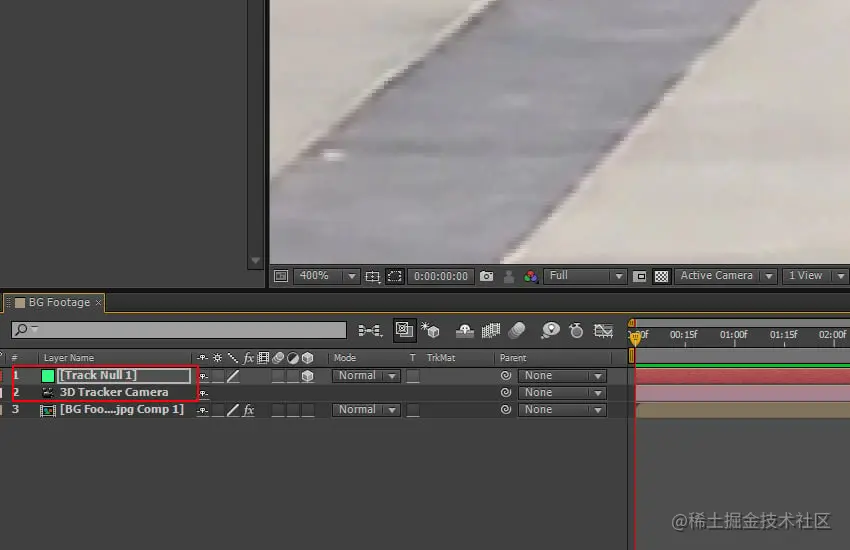Click the pink 3D Tracker Camera layer bar
This screenshot has width=850, height=550.
pyautogui.click(x=742, y=393)
